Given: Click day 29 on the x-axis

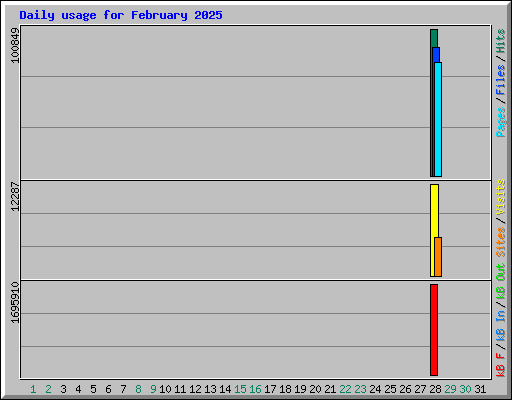Looking at the screenshot, I should click(x=450, y=389).
